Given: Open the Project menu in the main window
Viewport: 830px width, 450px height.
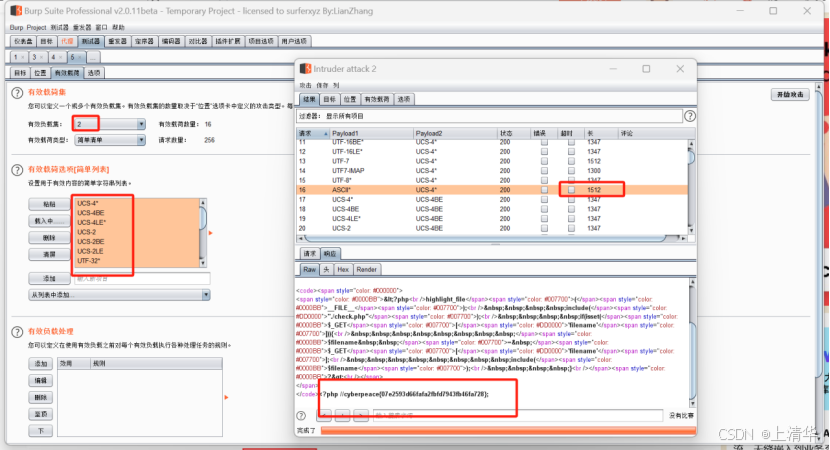Looking at the screenshot, I should pos(36,28).
